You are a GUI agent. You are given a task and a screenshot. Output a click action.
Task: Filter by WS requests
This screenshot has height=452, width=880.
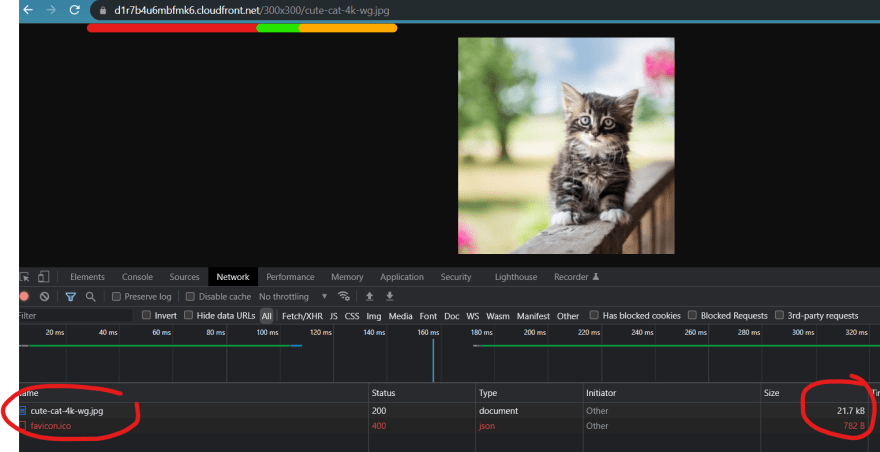pyautogui.click(x=473, y=316)
